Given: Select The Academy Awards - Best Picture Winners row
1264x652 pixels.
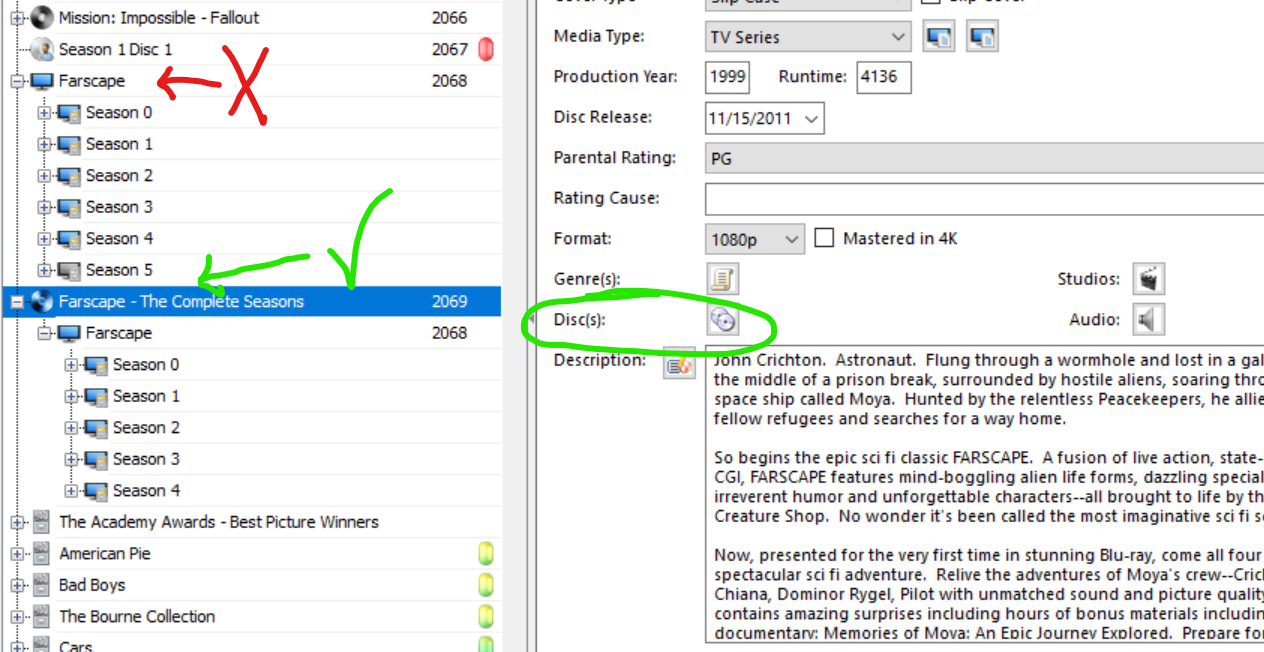Looking at the screenshot, I should point(250,522).
